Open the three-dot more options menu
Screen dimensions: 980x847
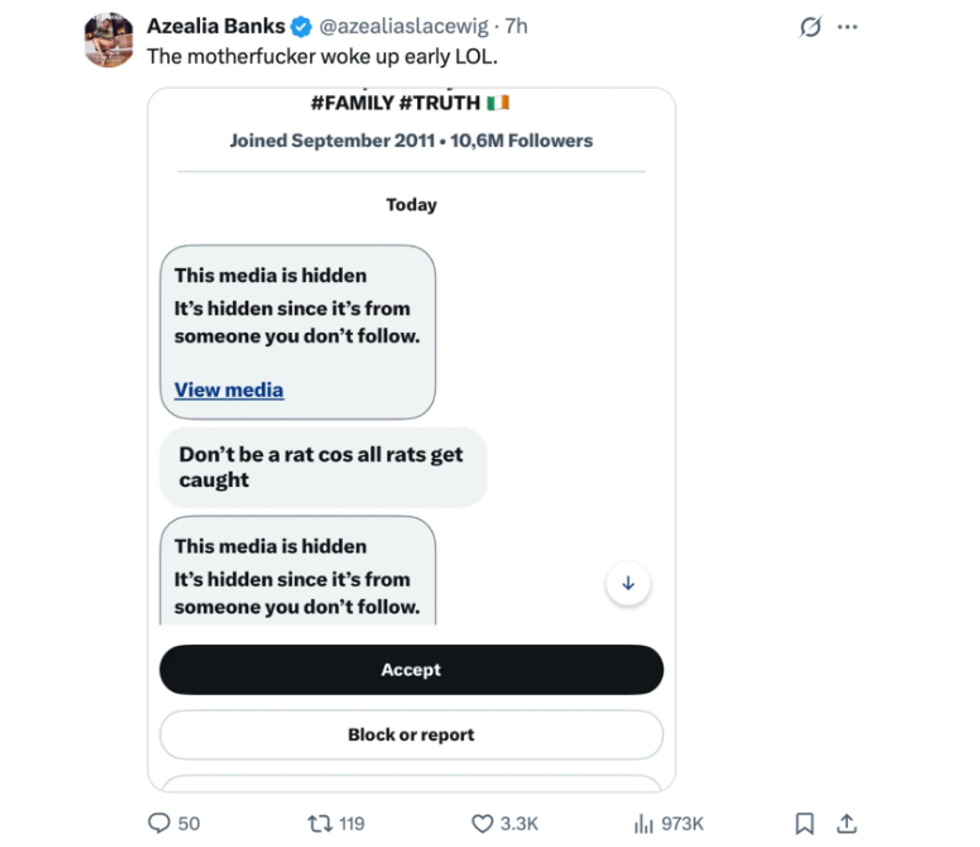847,28
